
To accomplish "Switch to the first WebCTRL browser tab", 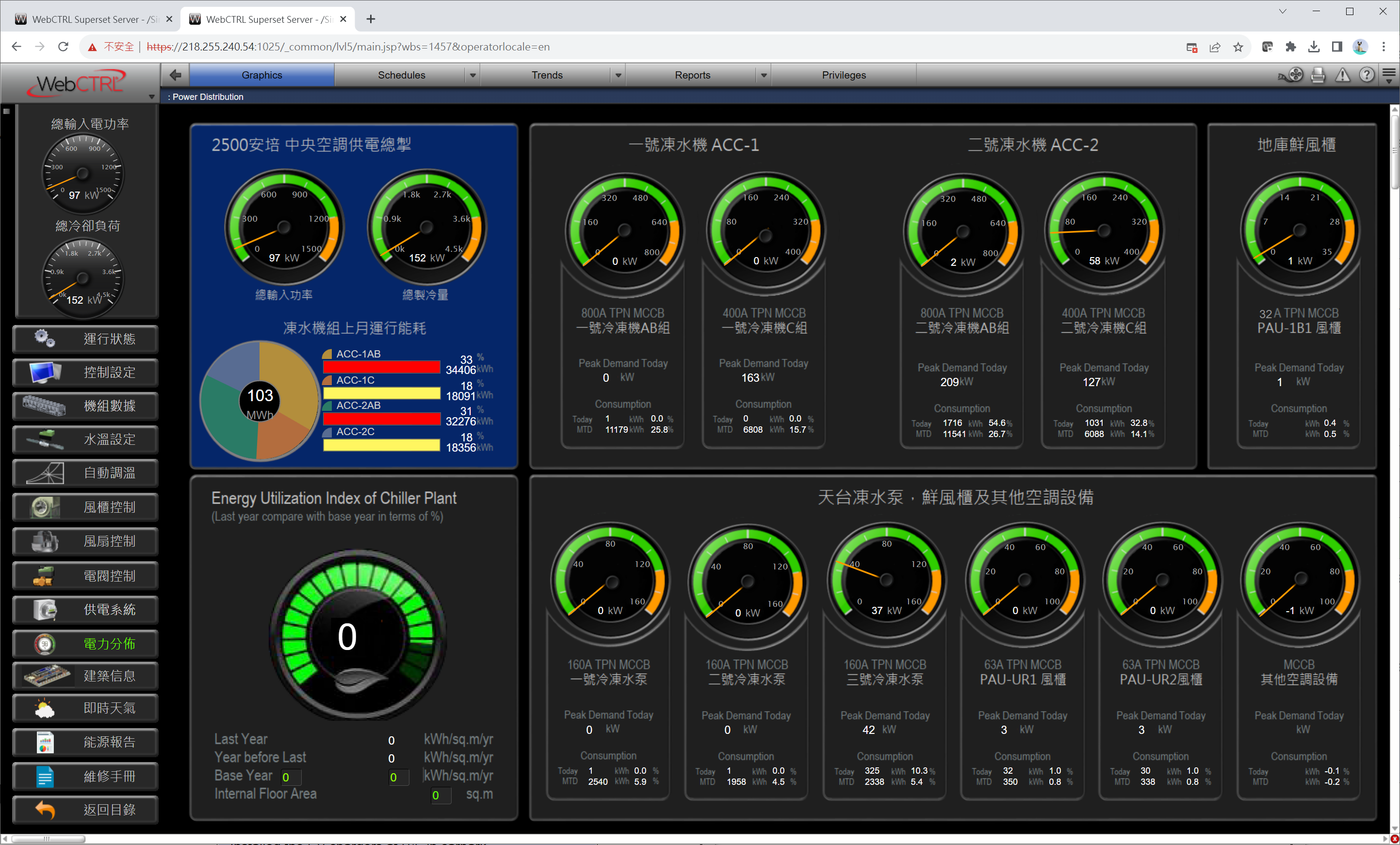I will [x=94, y=19].
